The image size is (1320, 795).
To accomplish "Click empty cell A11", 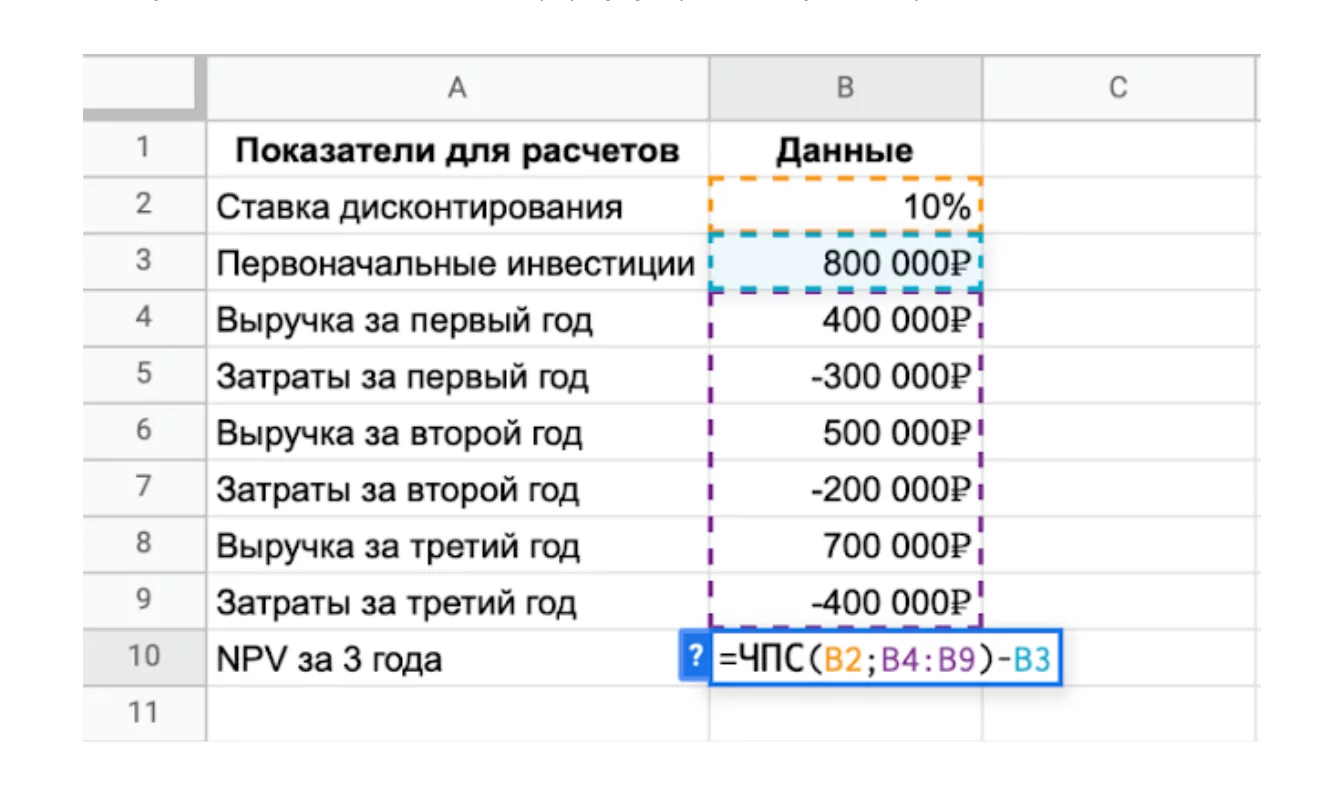I will point(458,714).
